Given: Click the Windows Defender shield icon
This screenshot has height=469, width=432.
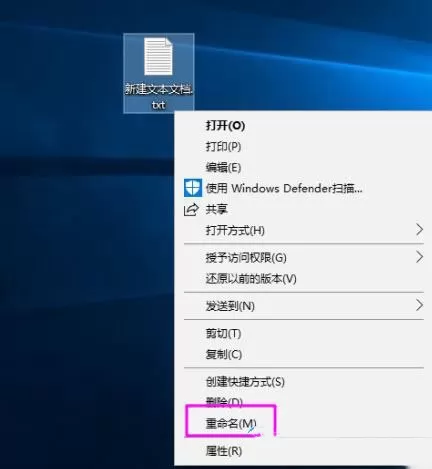Looking at the screenshot, I should [x=193, y=188].
